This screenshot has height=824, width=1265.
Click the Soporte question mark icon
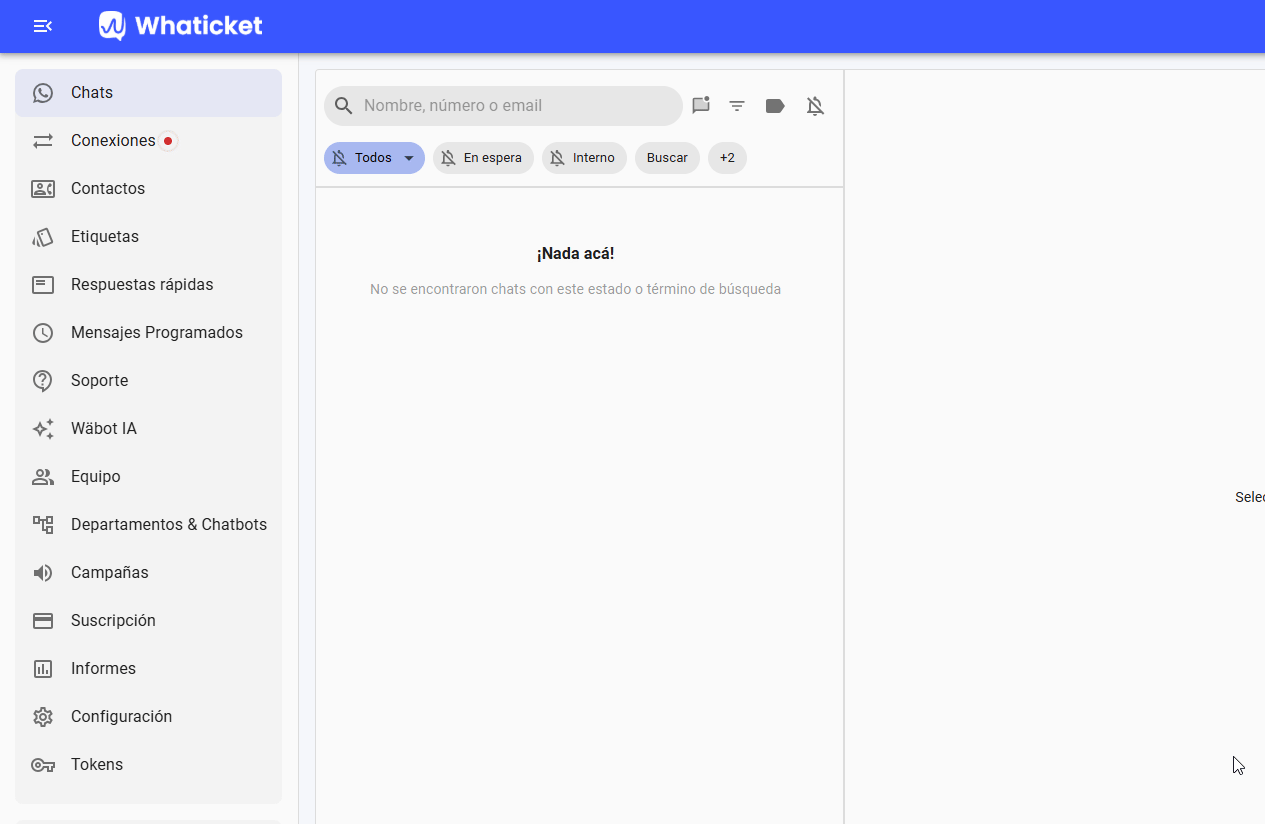[x=43, y=381]
